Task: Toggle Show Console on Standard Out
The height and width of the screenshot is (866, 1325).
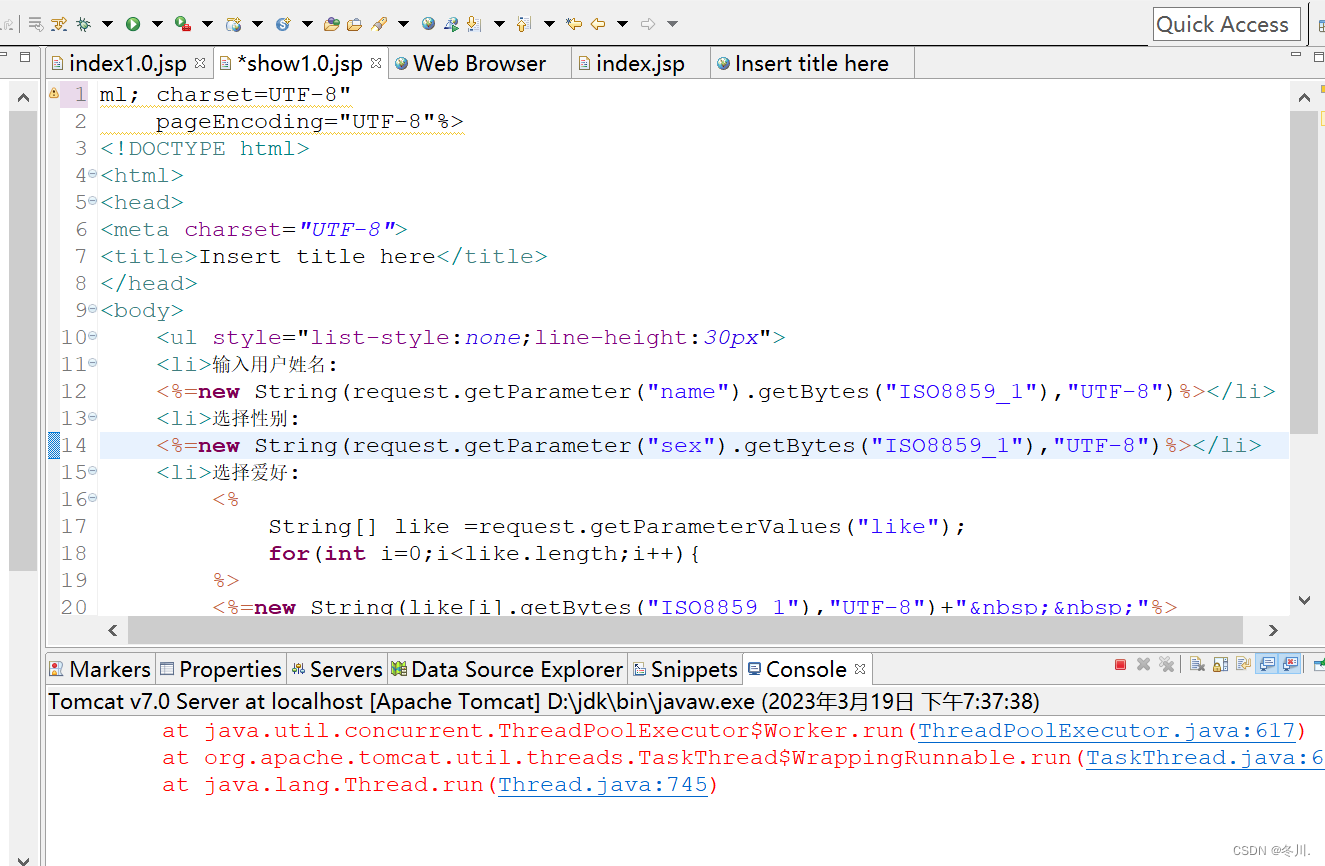Action: (1267, 664)
